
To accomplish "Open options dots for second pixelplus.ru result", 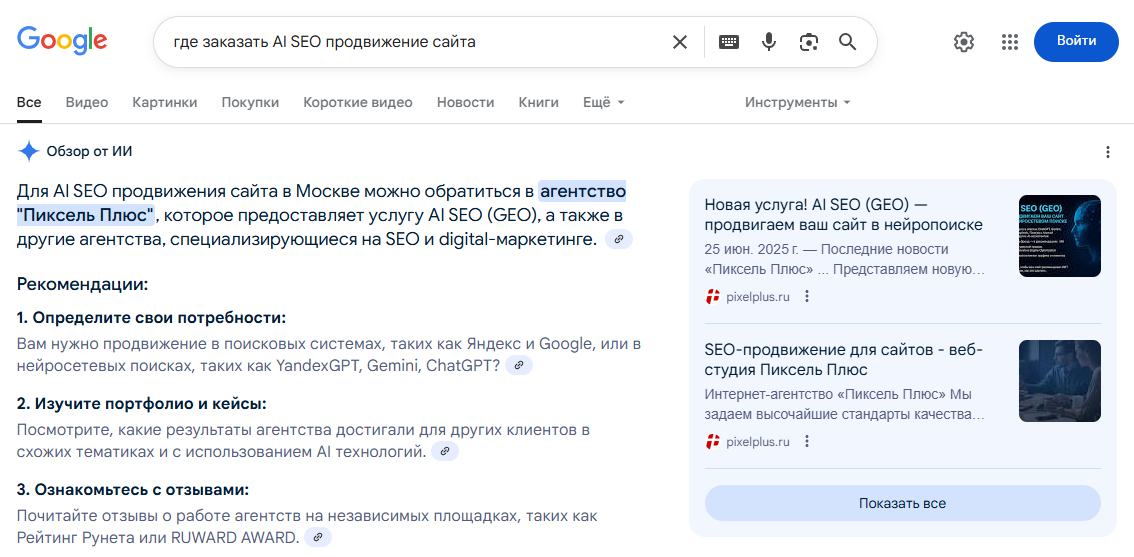I will click(808, 441).
